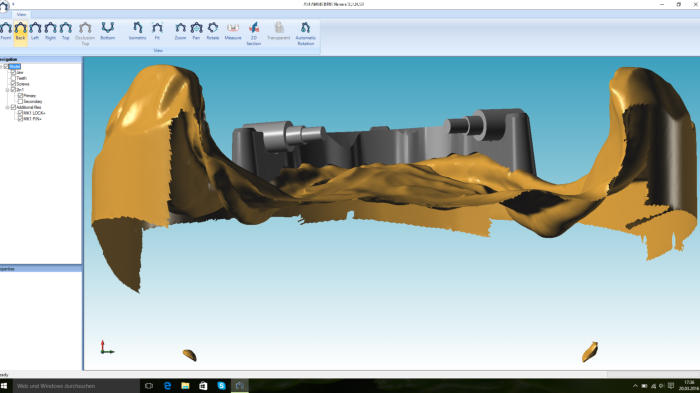Collapse the Additional files tree node
700x393 pixels.
coord(8,107)
